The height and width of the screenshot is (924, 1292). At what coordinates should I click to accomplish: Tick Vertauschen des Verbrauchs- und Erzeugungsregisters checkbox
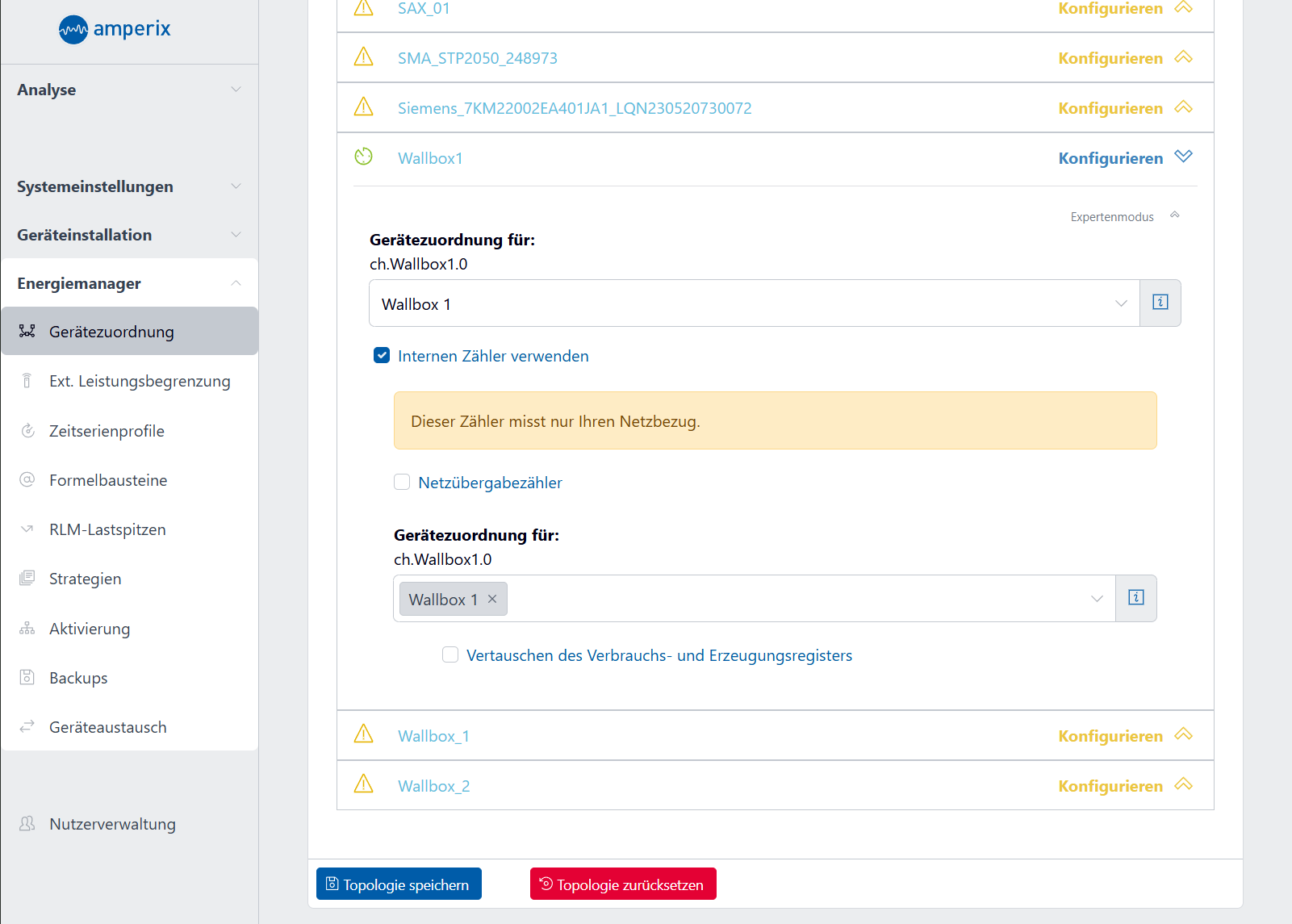point(450,654)
